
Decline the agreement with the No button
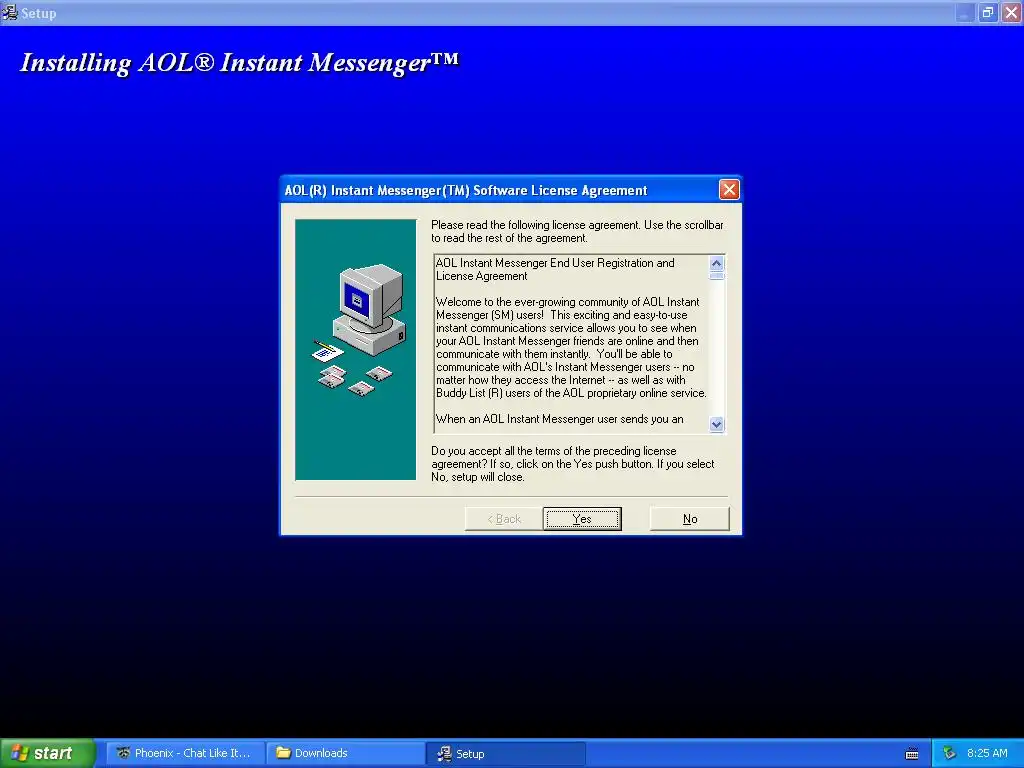click(690, 519)
